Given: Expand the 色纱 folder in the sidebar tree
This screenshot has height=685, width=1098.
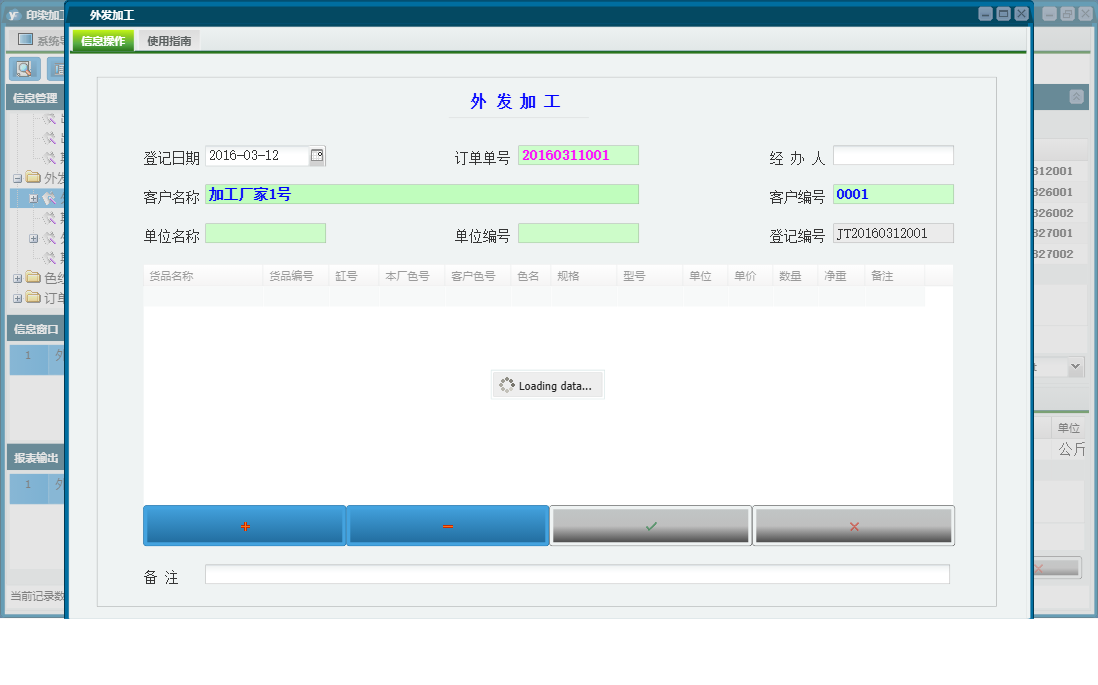Looking at the screenshot, I should 18,279.
